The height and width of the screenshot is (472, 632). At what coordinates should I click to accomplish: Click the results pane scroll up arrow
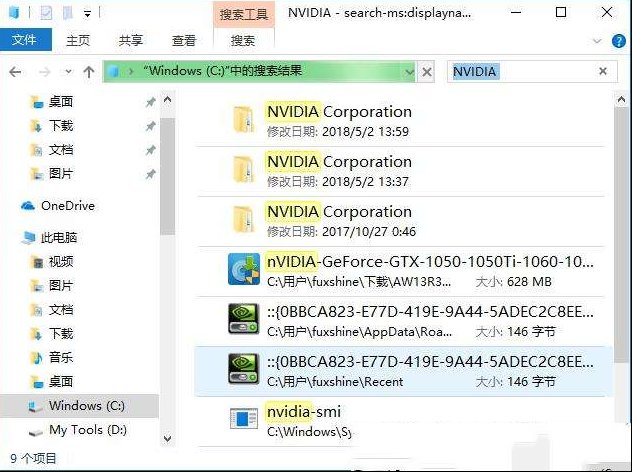pyautogui.click(x=621, y=99)
